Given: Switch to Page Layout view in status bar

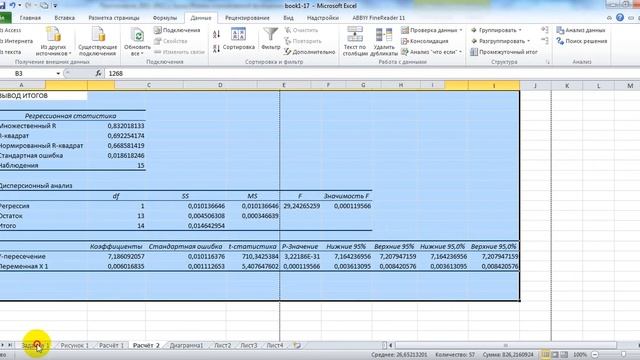Looking at the screenshot, I should click(555, 355).
